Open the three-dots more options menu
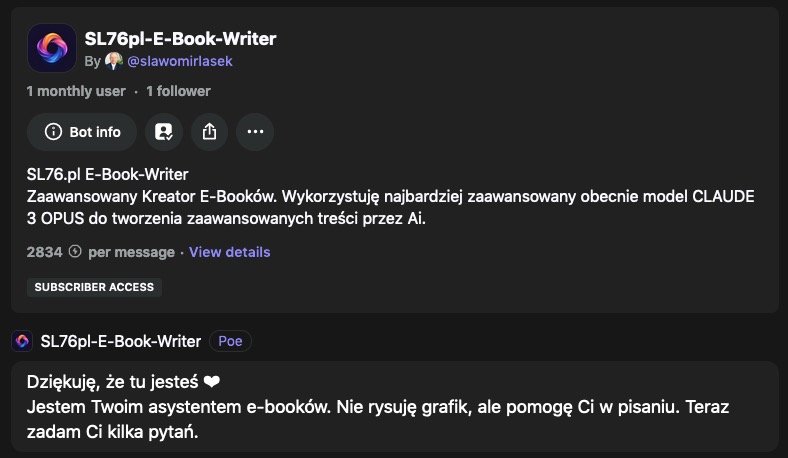 255,132
